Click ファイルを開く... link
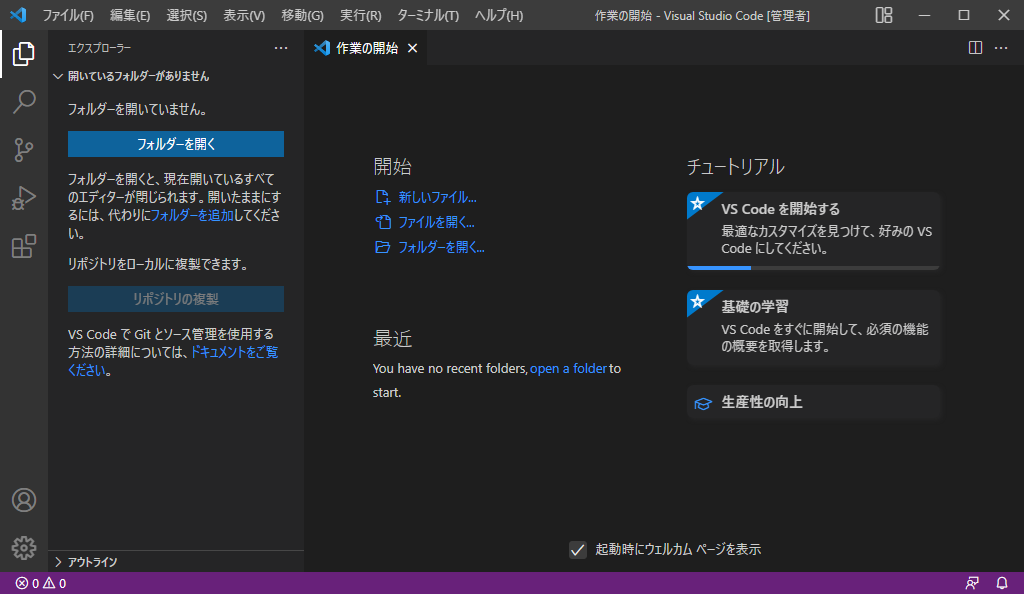This screenshot has width=1024, height=594. [424, 222]
